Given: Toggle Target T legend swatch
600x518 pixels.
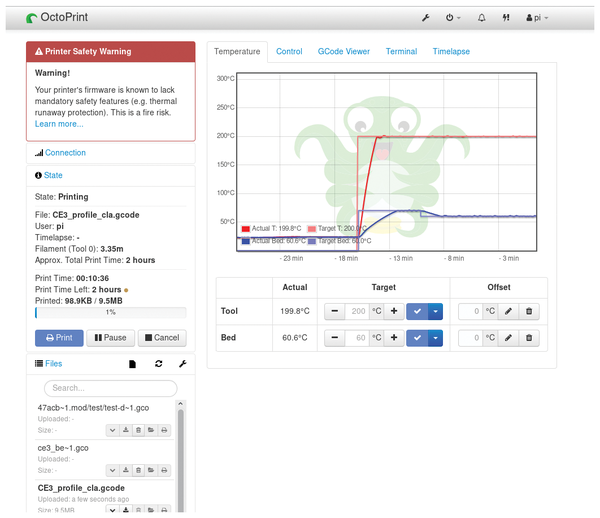Looking at the screenshot, I should tap(312, 229).
